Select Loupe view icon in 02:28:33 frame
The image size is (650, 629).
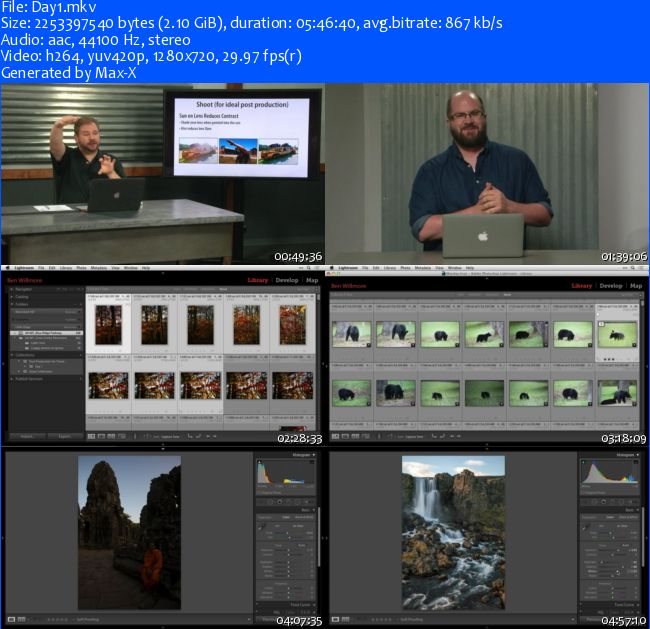tap(102, 436)
